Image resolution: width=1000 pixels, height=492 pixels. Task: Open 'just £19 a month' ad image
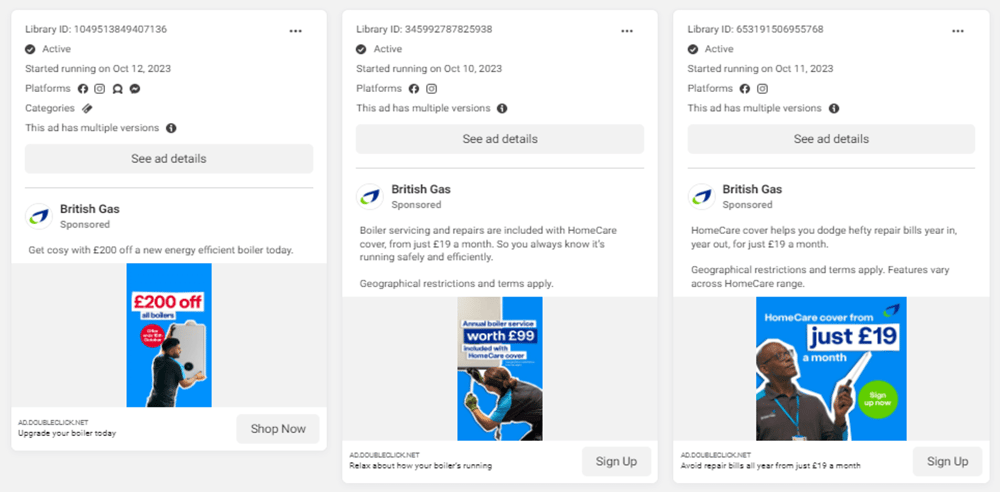tap(831, 368)
